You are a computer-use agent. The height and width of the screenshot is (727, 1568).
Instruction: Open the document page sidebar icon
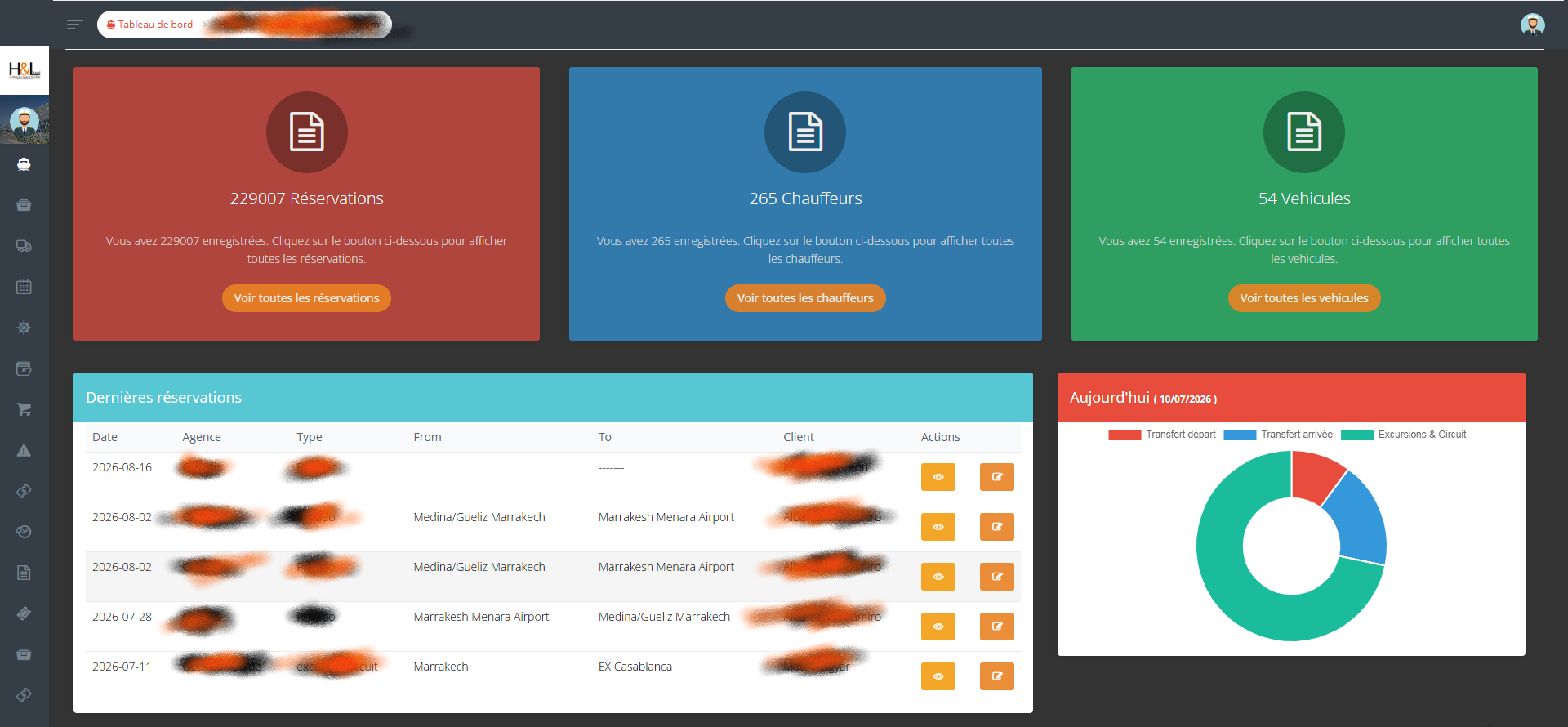point(24,573)
